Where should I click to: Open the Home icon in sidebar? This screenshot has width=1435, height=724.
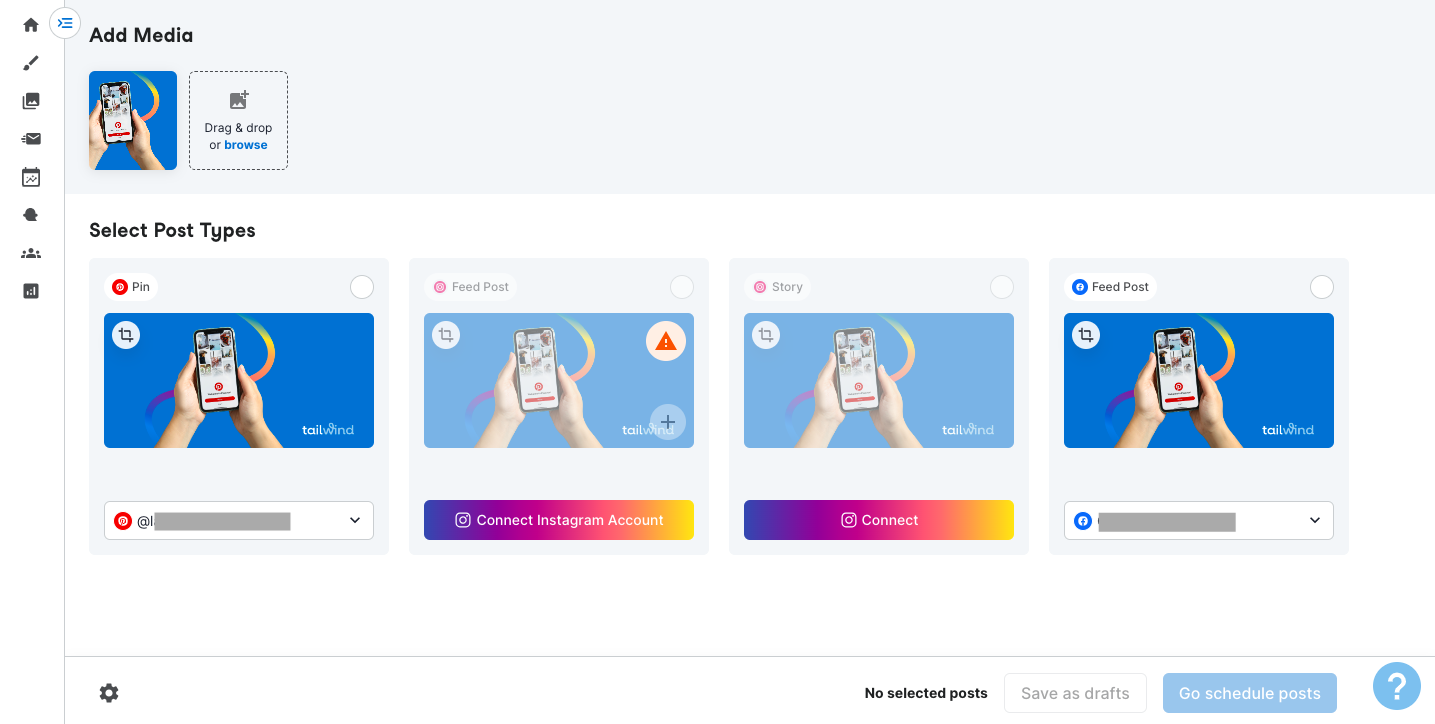31,25
